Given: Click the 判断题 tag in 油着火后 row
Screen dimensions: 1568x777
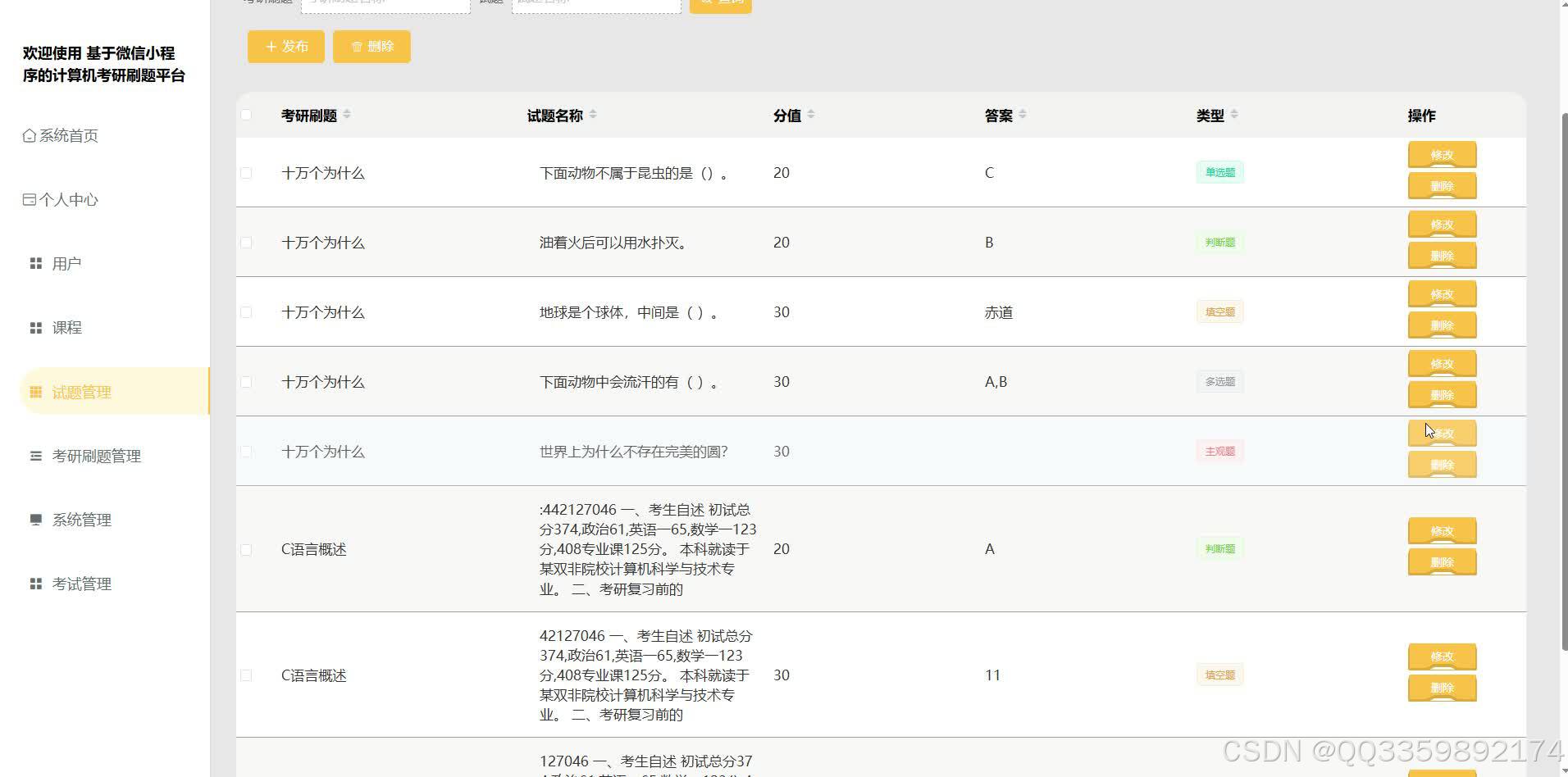Looking at the screenshot, I should [x=1219, y=242].
